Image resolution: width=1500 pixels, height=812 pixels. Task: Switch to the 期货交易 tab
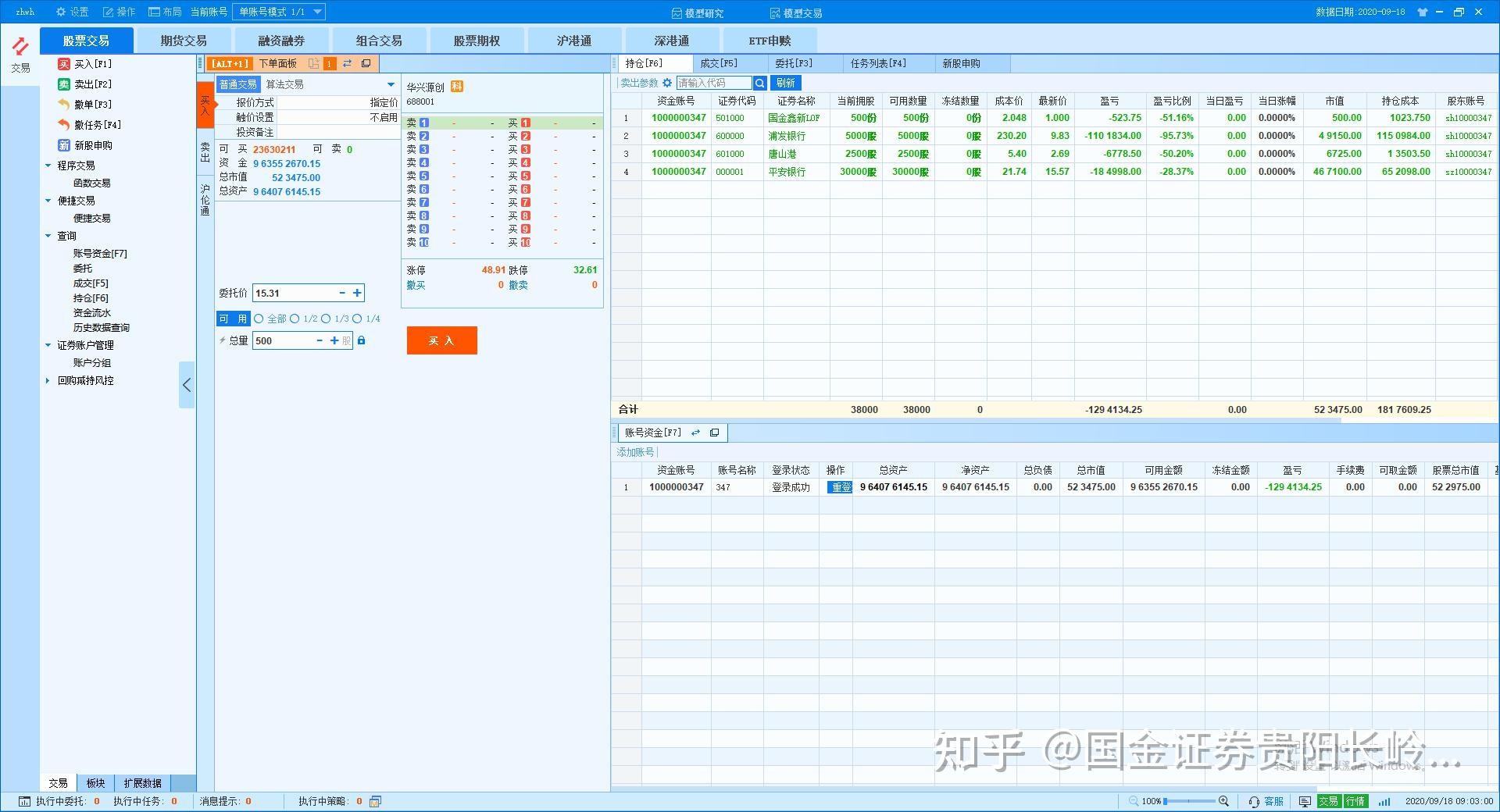[x=182, y=40]
